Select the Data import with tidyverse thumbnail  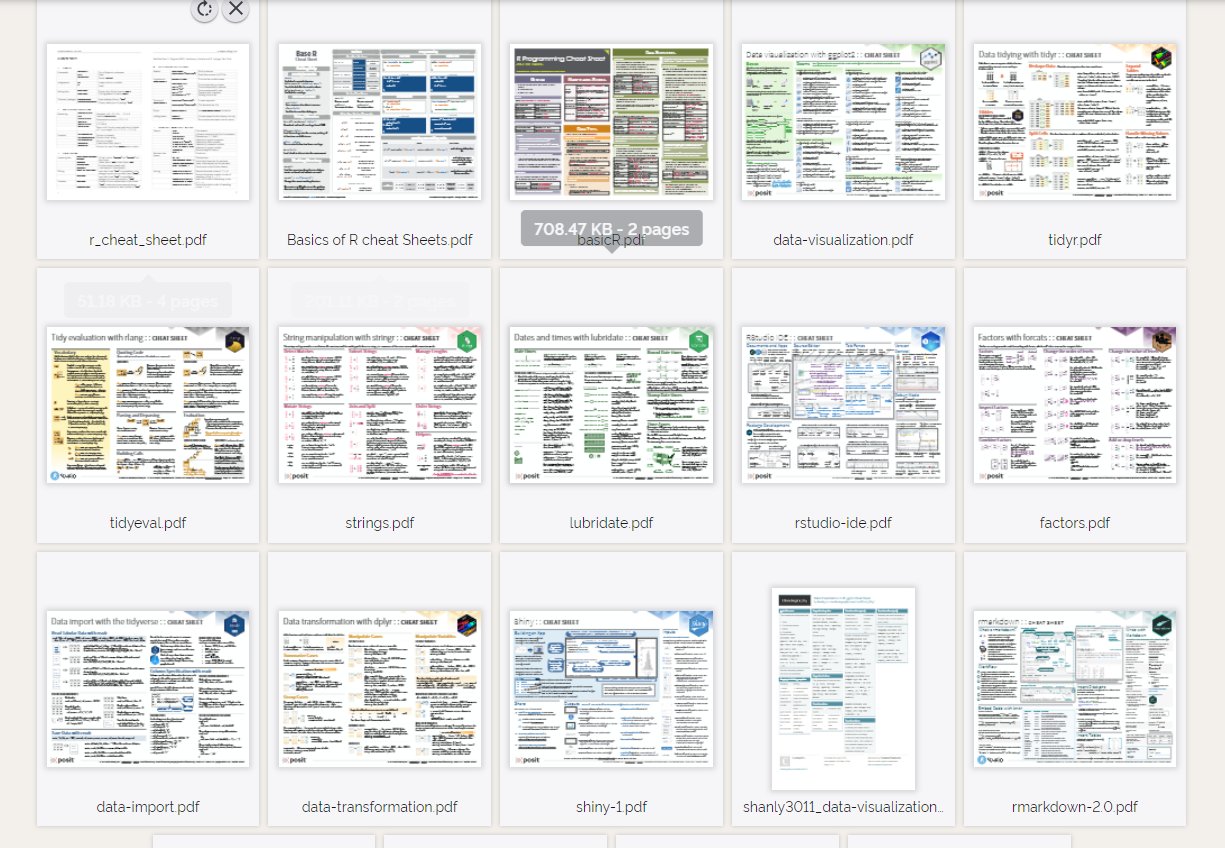point(148,689)
